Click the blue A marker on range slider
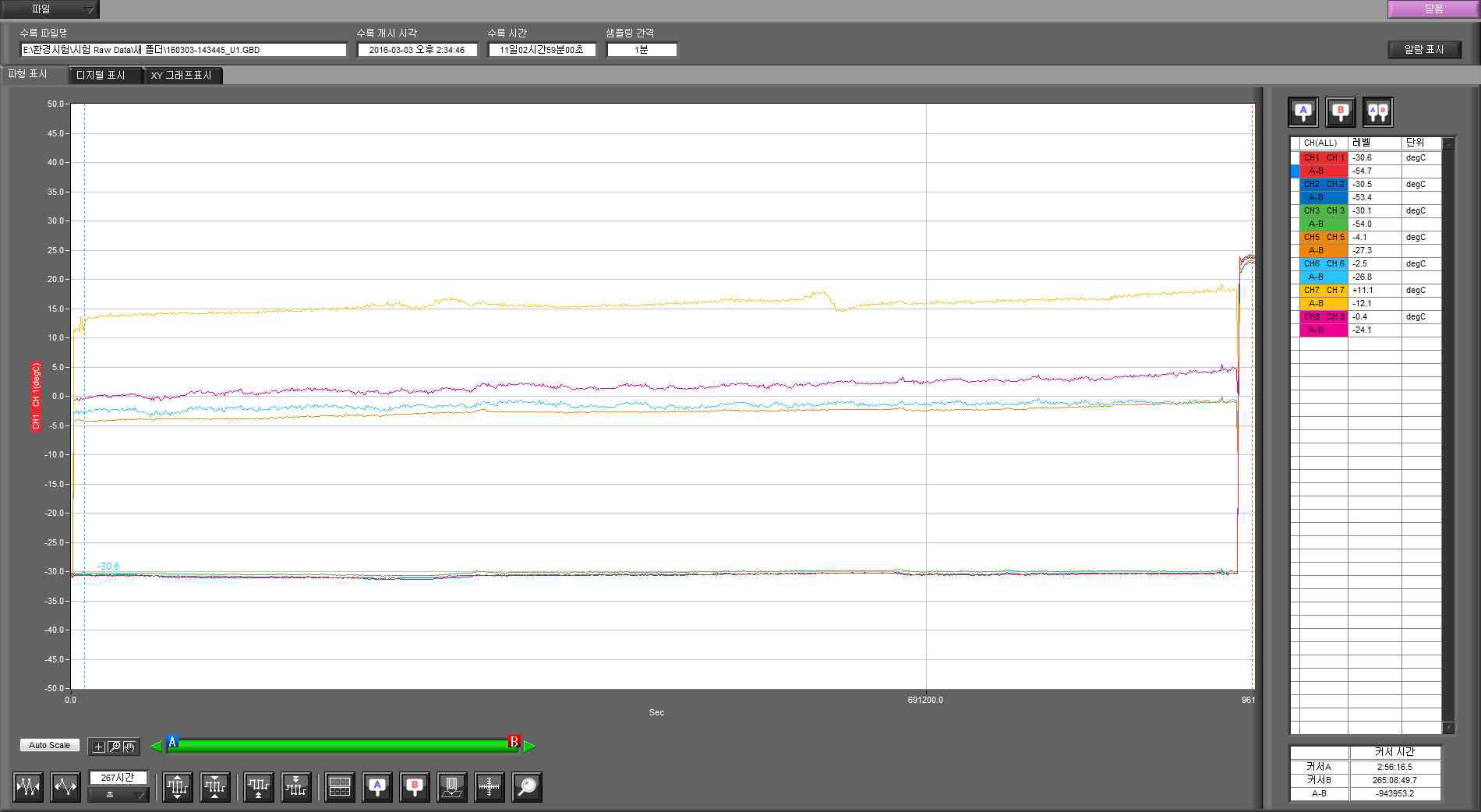Image resolution: width=1481 pixels, height=812 pixels. [173, 742]
